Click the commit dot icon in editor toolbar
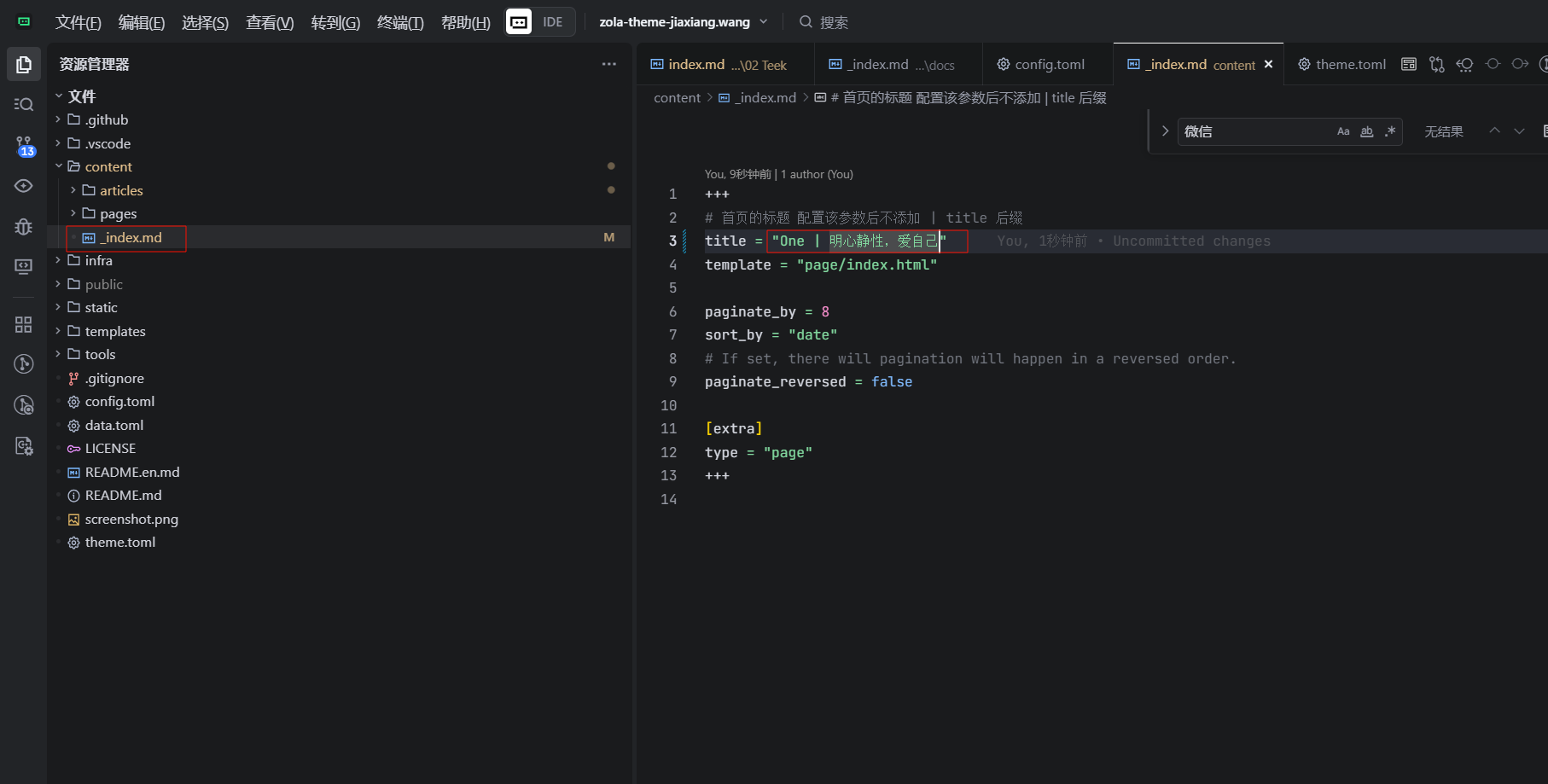The width and height of the screenshot is (1548, 784). click(1493, 64)
